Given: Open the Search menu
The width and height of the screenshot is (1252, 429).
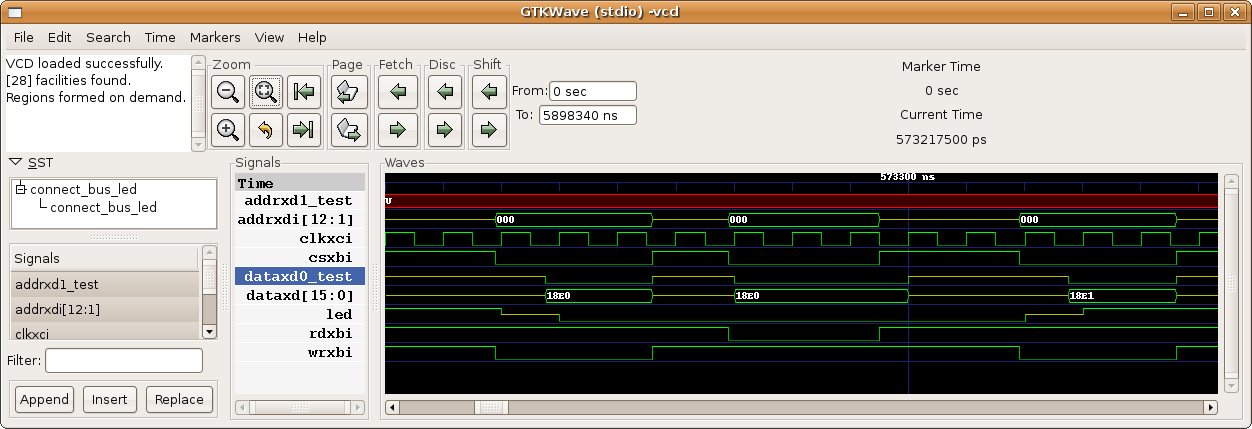Looking at the screenshot, I should point(108,37).
